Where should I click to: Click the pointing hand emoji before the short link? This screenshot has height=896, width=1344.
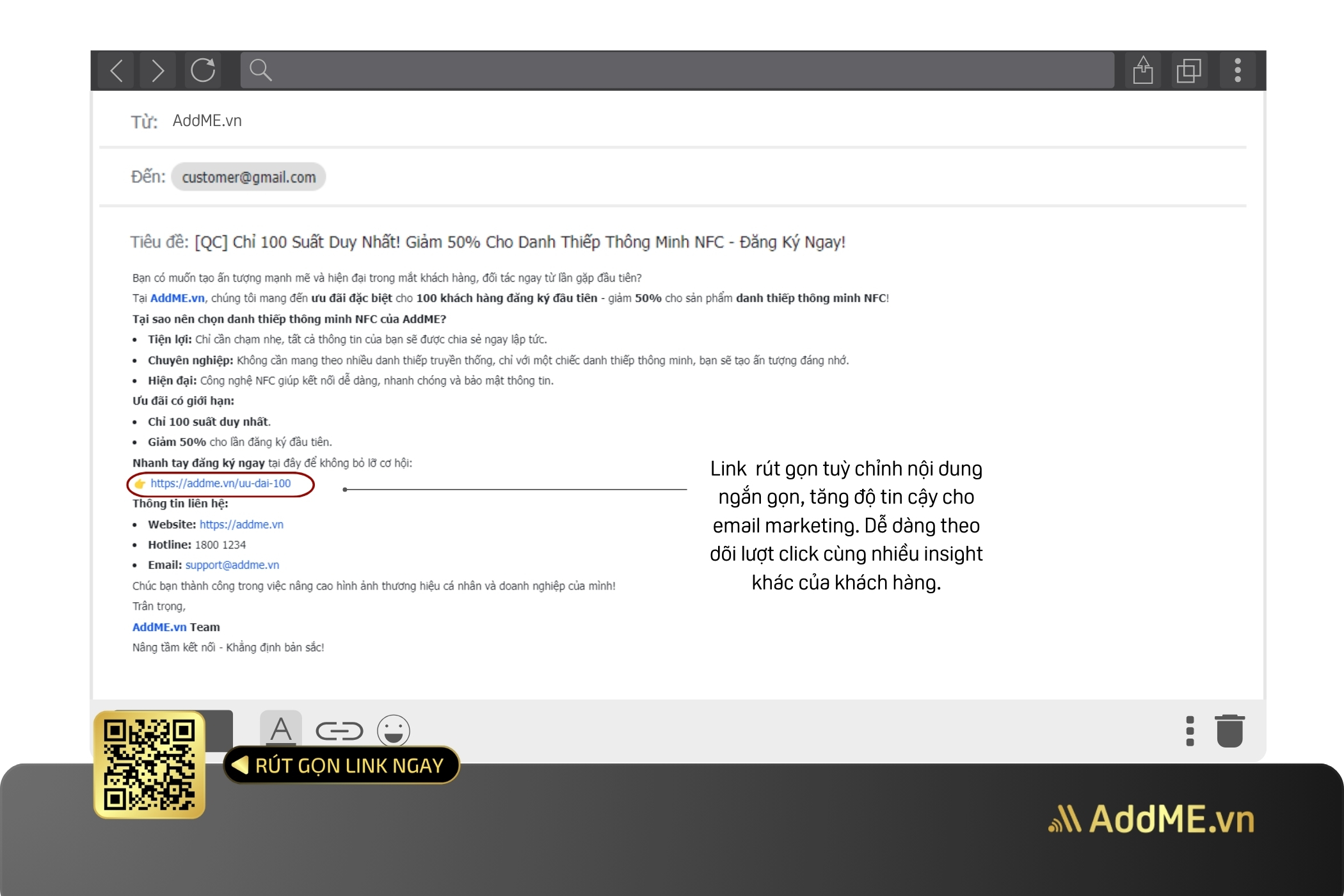pos(140,484)
